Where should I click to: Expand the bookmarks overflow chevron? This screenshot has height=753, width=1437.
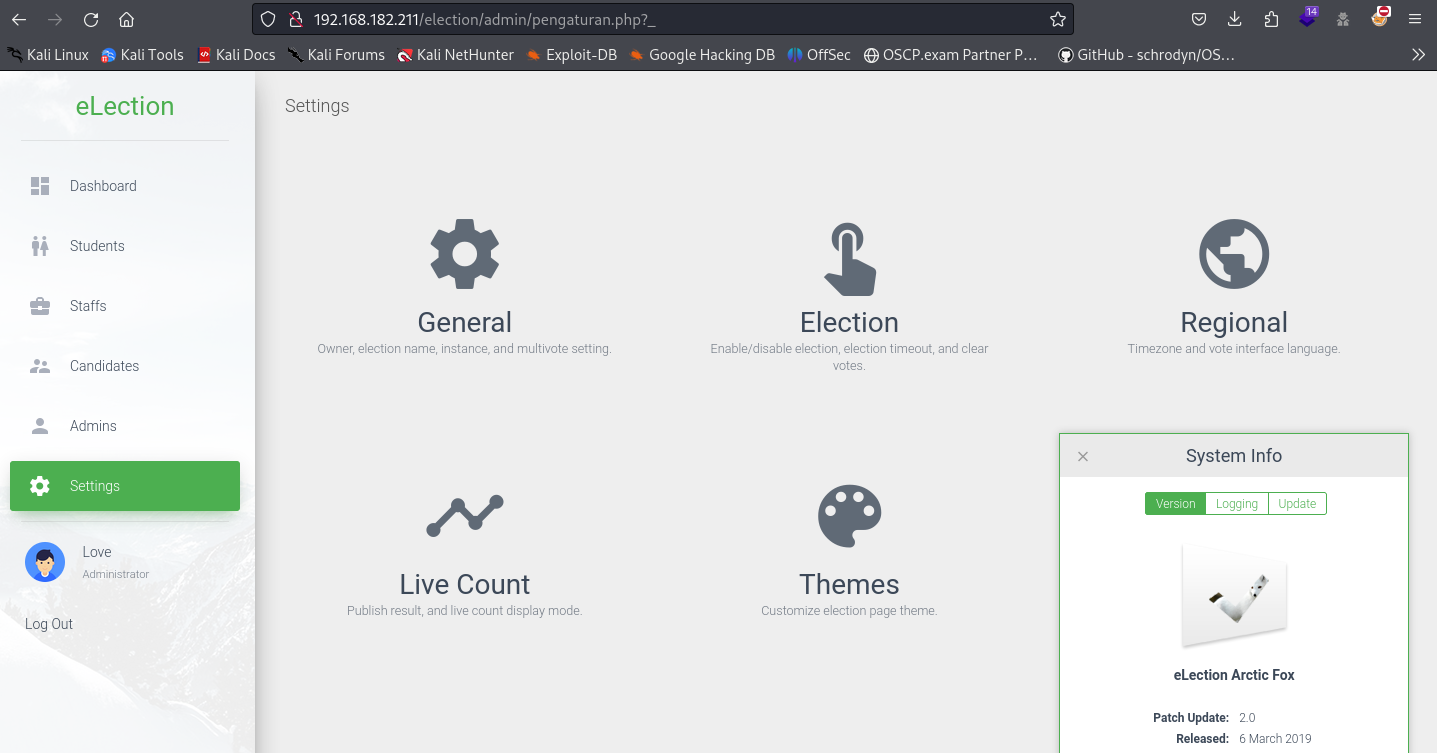[x=1418, y=55]
